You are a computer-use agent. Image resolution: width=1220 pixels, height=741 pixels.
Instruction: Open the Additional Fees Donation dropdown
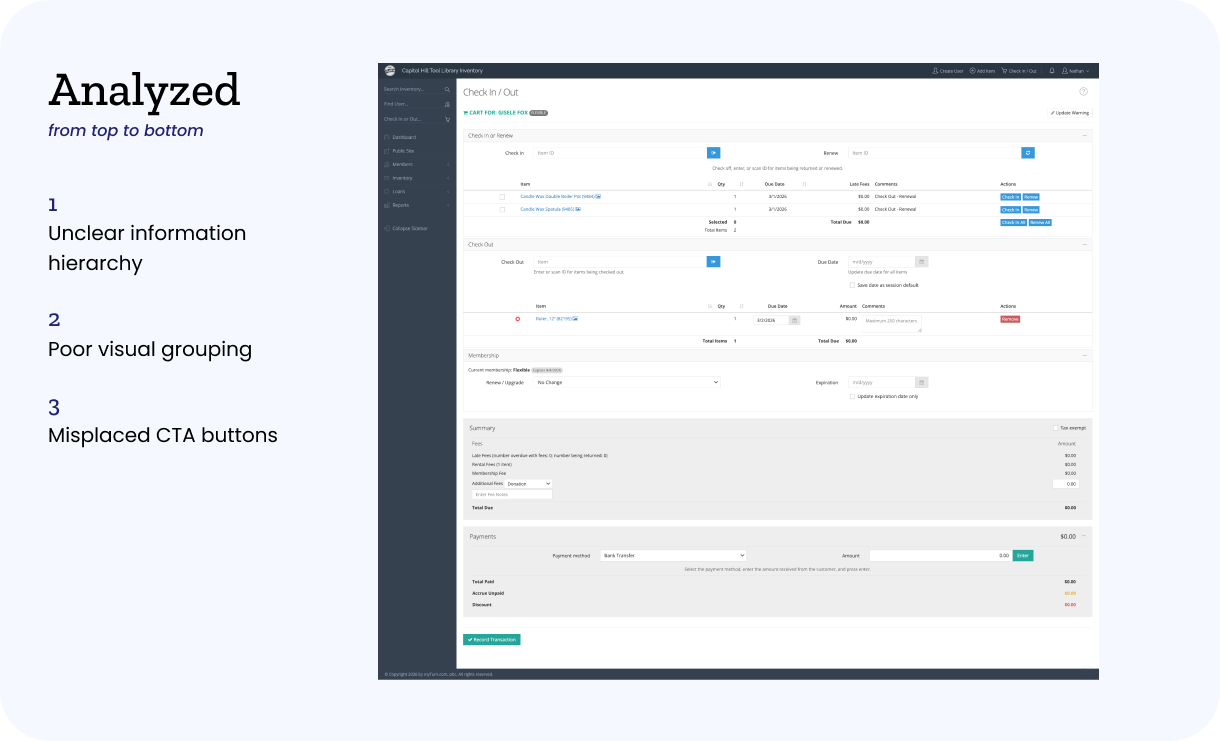tap(529, 484)
